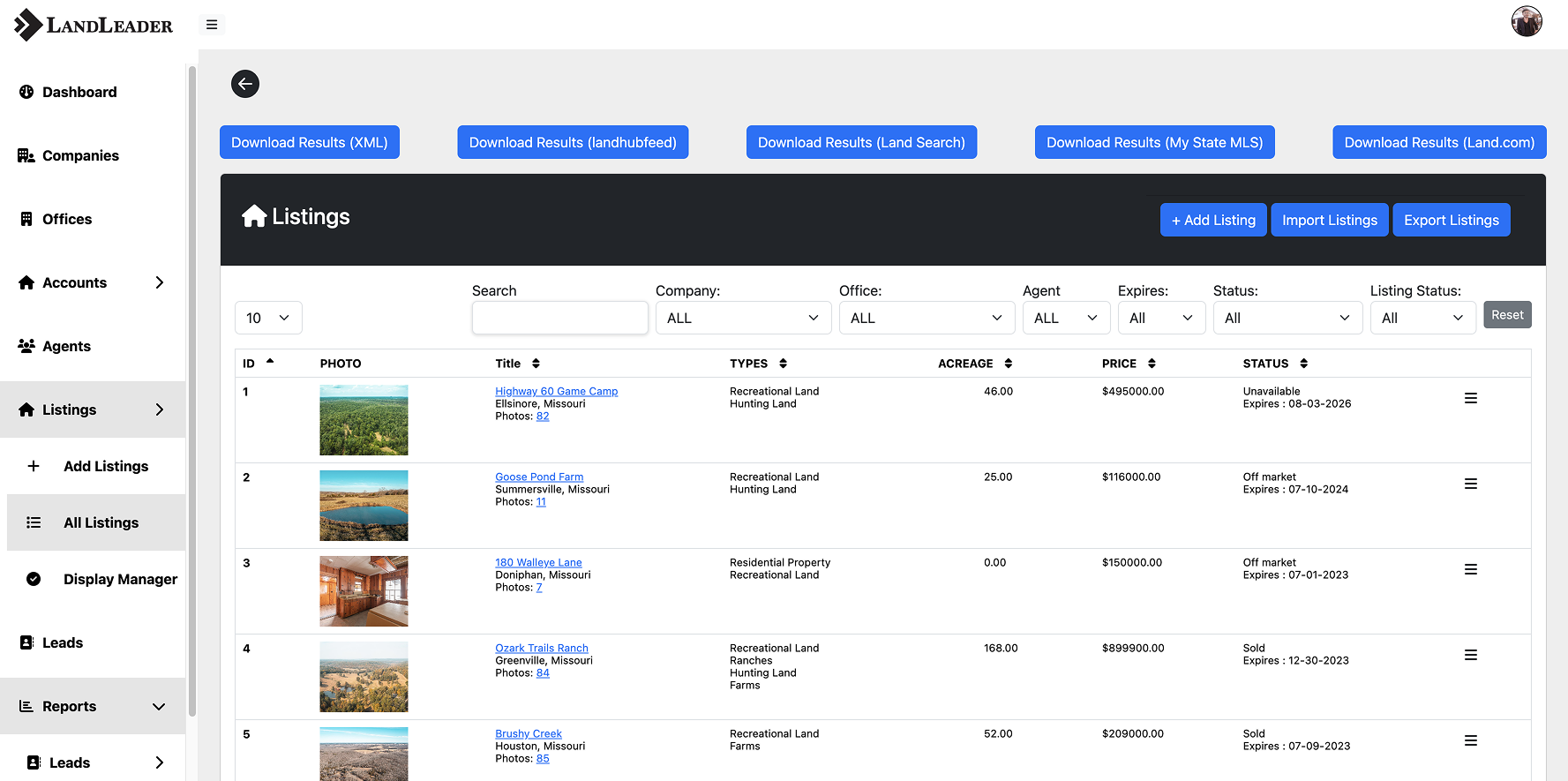Click the 180 Walleye Lane interior thumbnail
Viewport: 1568px width, 781px height.
(364, 591)
